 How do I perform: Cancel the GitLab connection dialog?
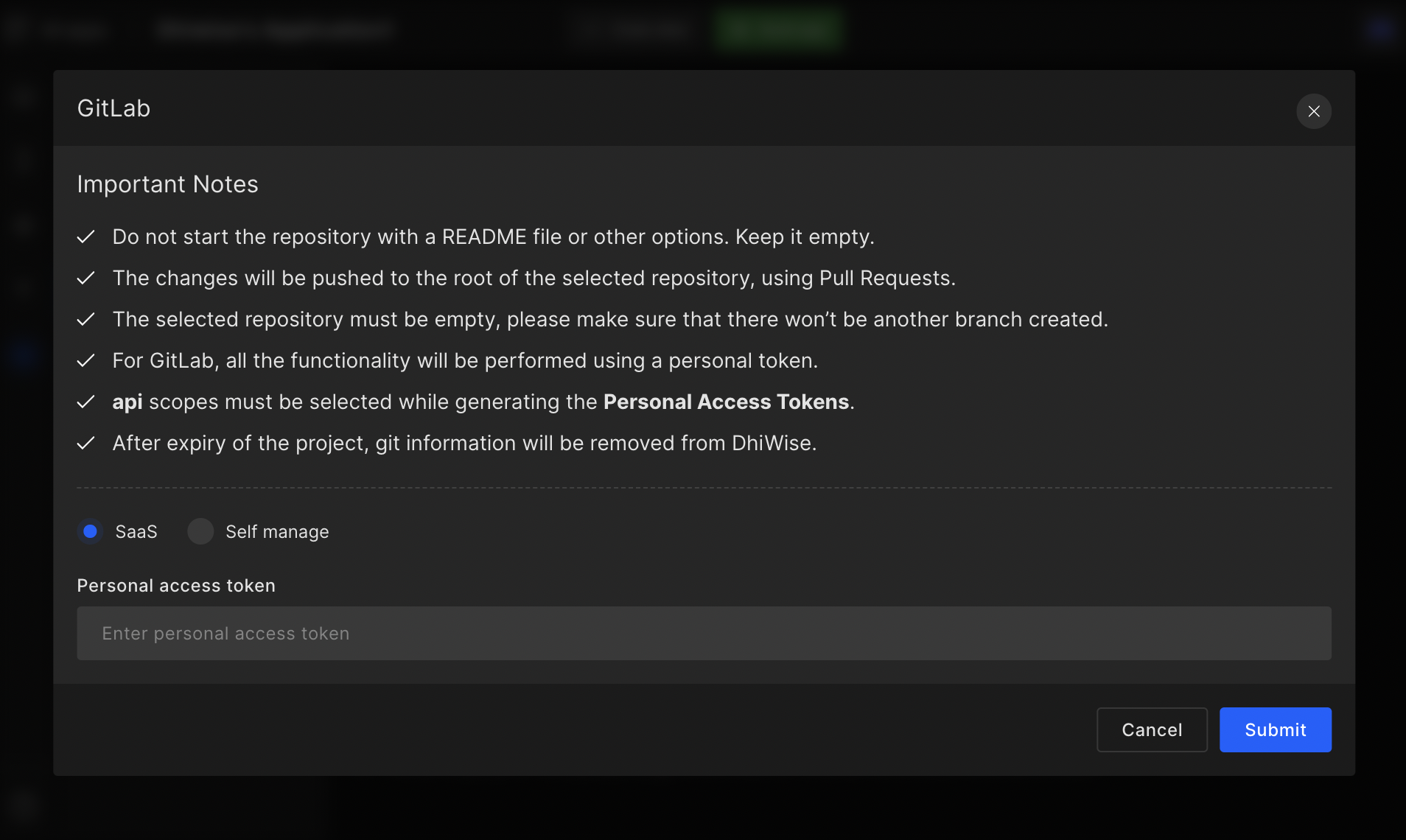click(x=1152, y=729)
